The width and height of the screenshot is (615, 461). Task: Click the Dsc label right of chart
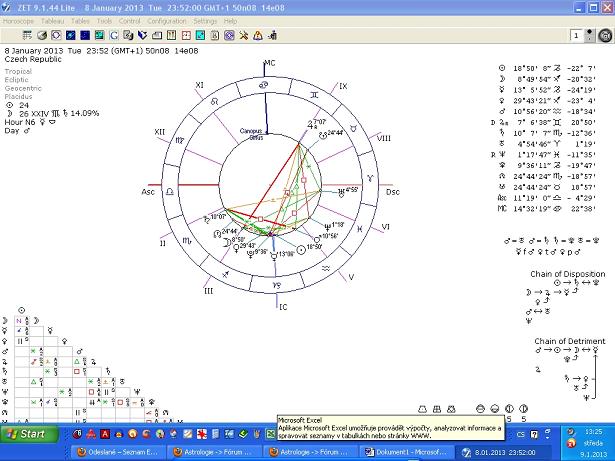pyautogui.click(x=393, y=192)
